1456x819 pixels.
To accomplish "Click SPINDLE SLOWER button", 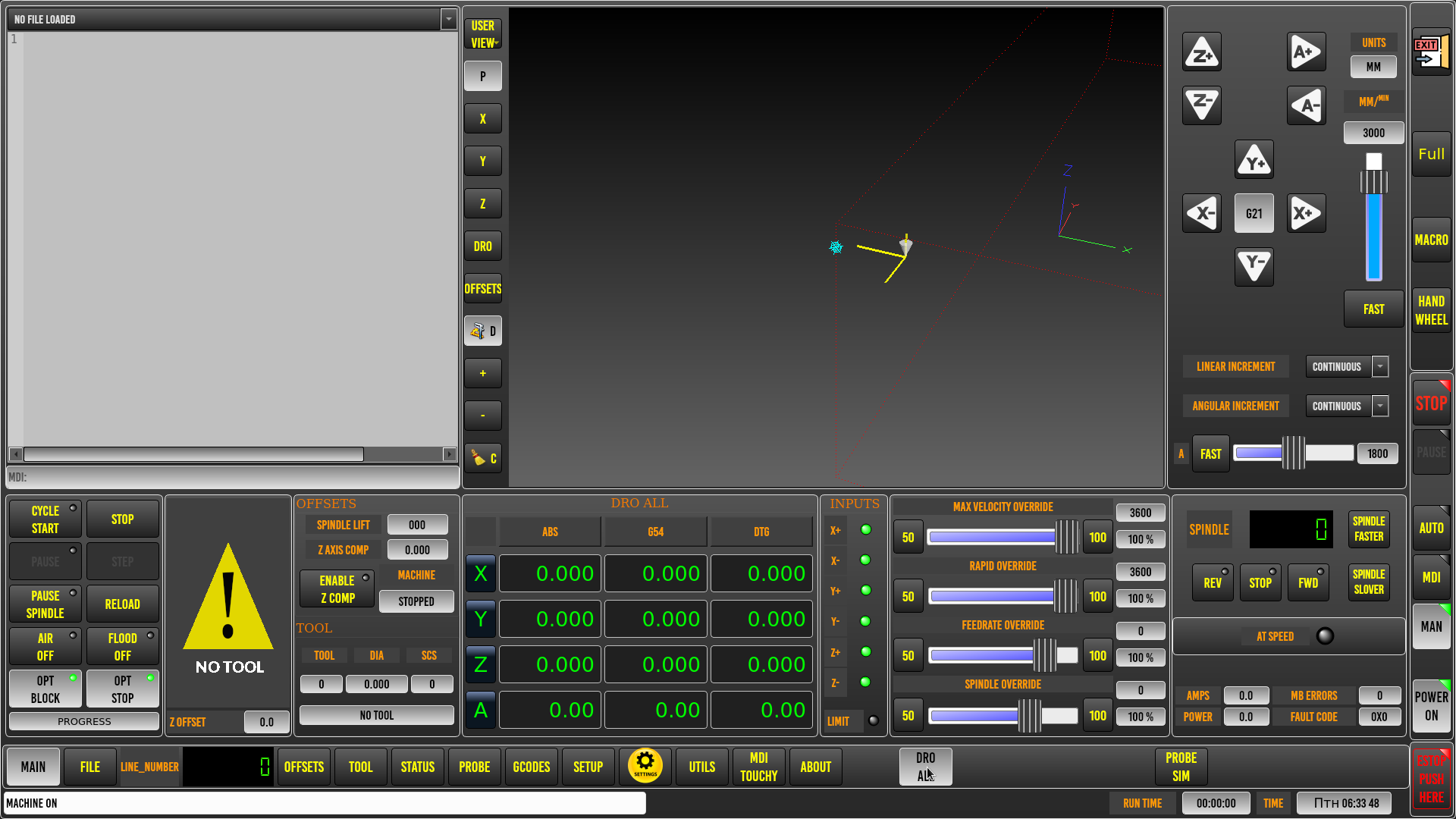I will point(1369,582).
